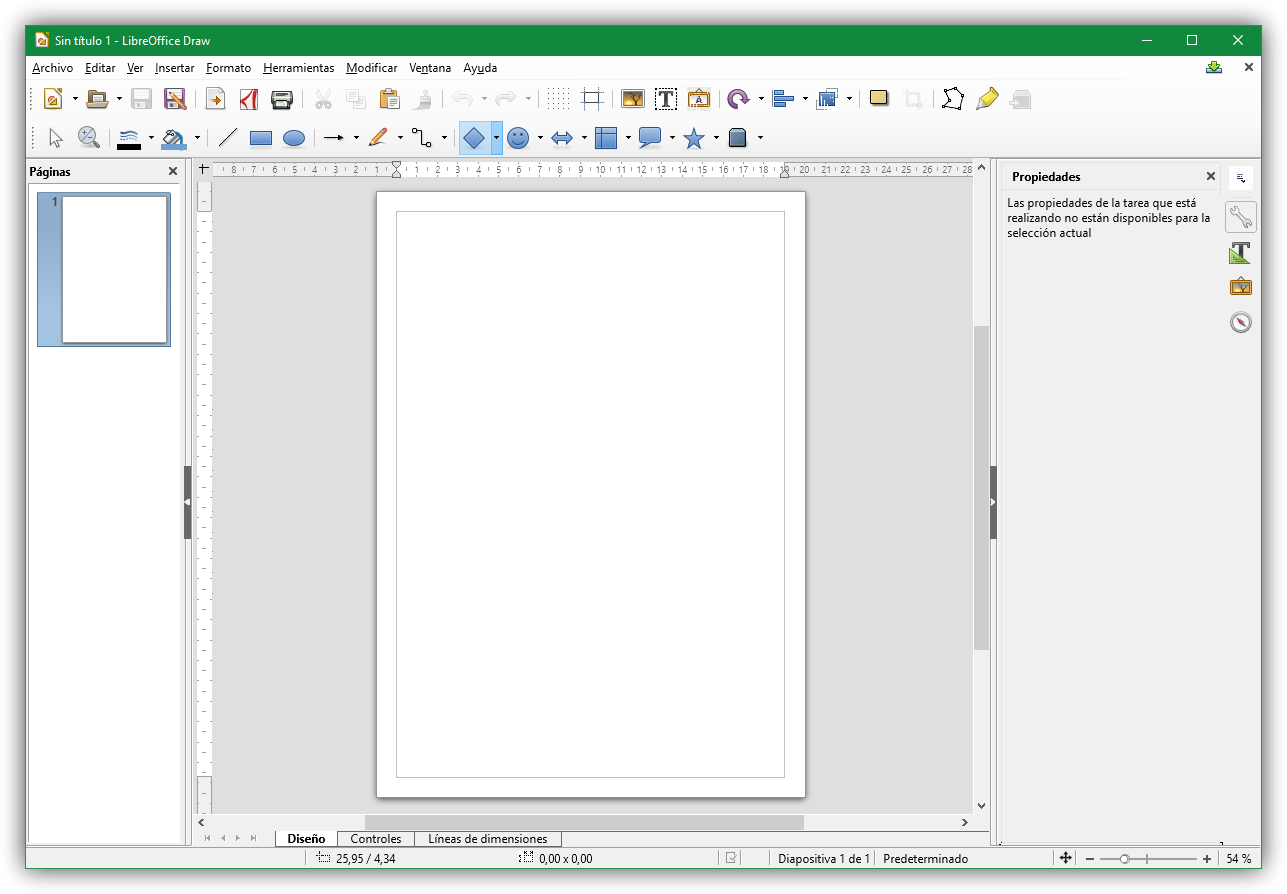
Task: Expand the basic shapes dropdown arrow
Action: coord(497,139)
